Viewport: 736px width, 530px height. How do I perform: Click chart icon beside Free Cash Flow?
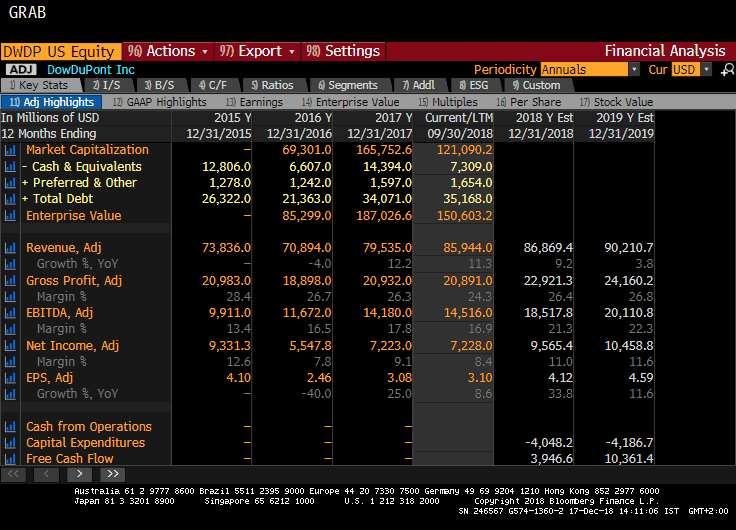(10, 459)
